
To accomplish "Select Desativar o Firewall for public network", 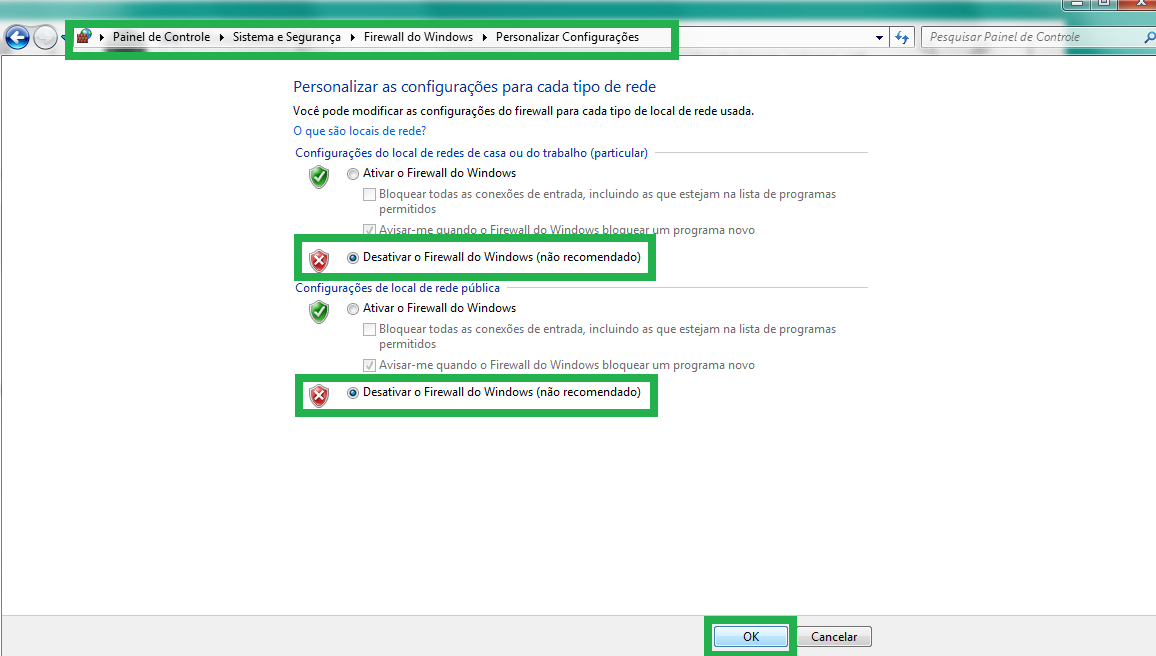I will tap(353, 393).
